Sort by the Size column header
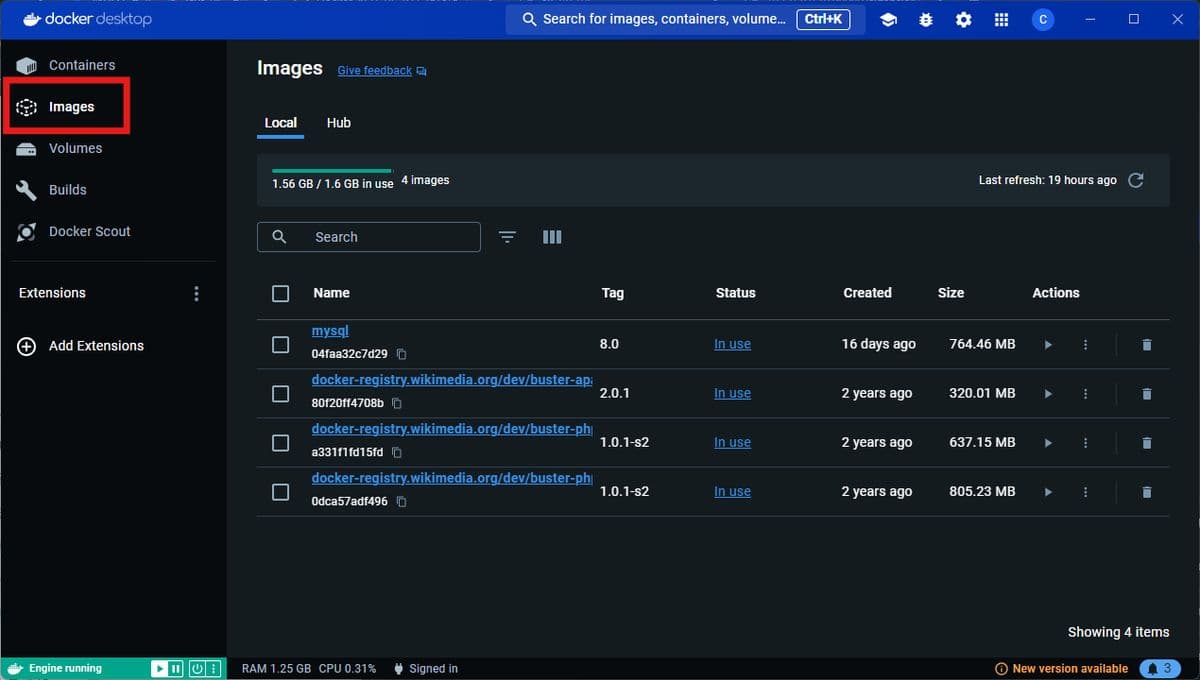Viewport: 1200px width, 680px height. (951, 293)
